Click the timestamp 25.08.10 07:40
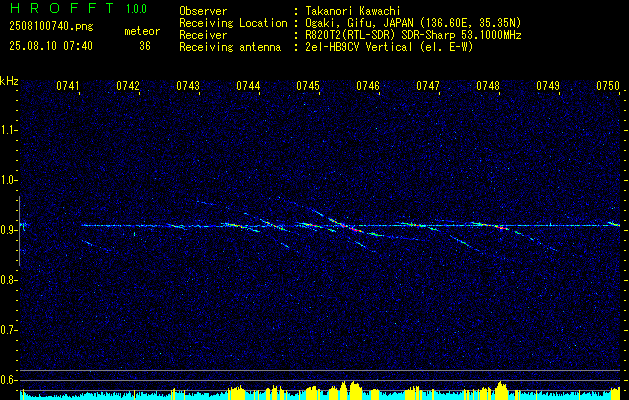 [51, 46]
